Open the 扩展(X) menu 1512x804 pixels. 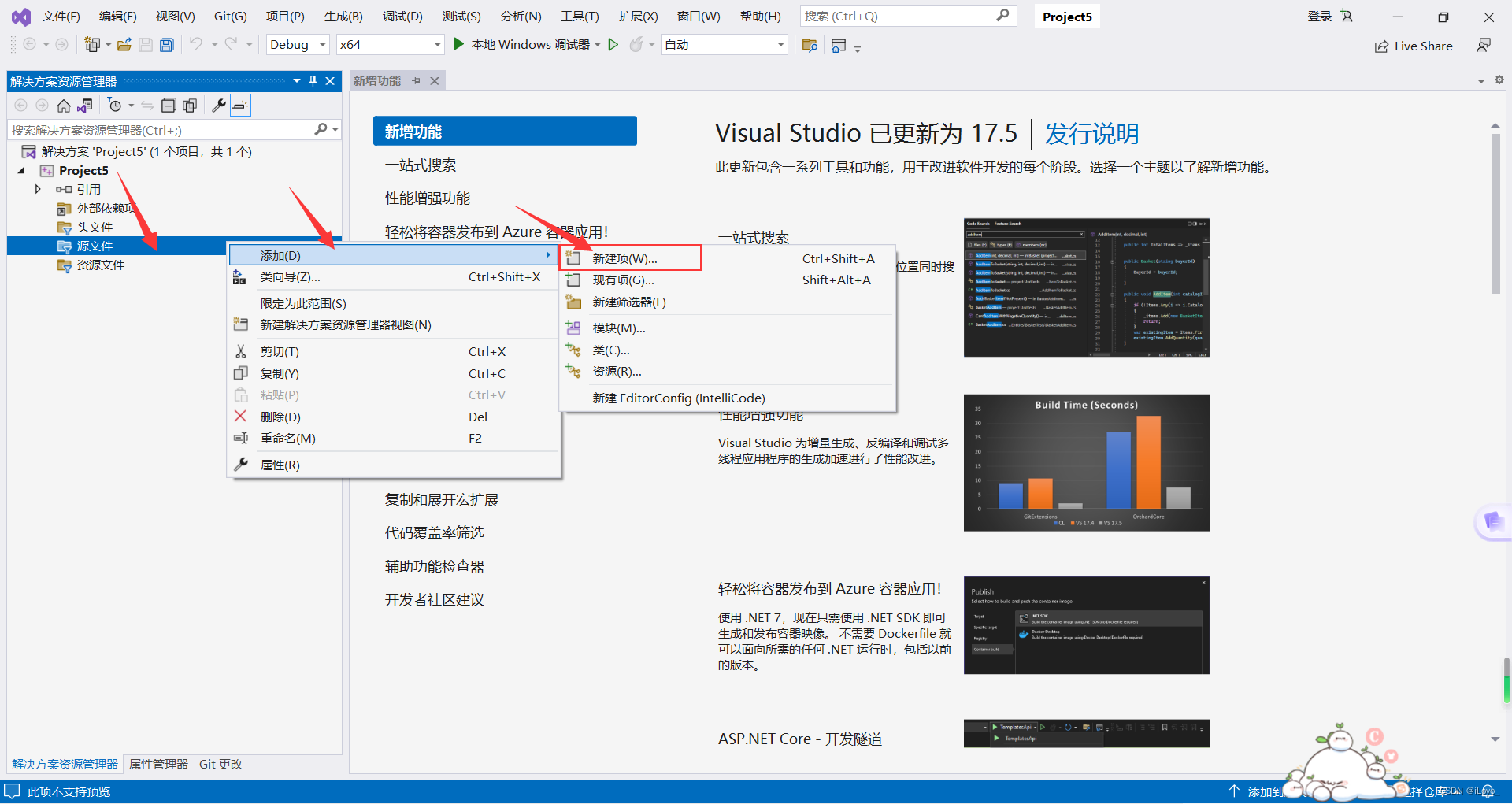(638, 16)
